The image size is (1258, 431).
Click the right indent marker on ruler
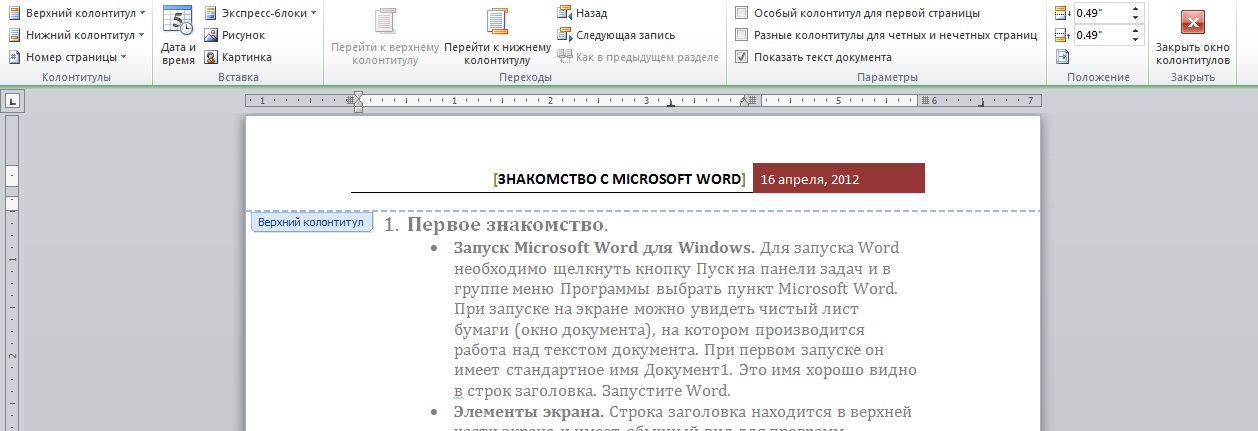pos(743,104)
